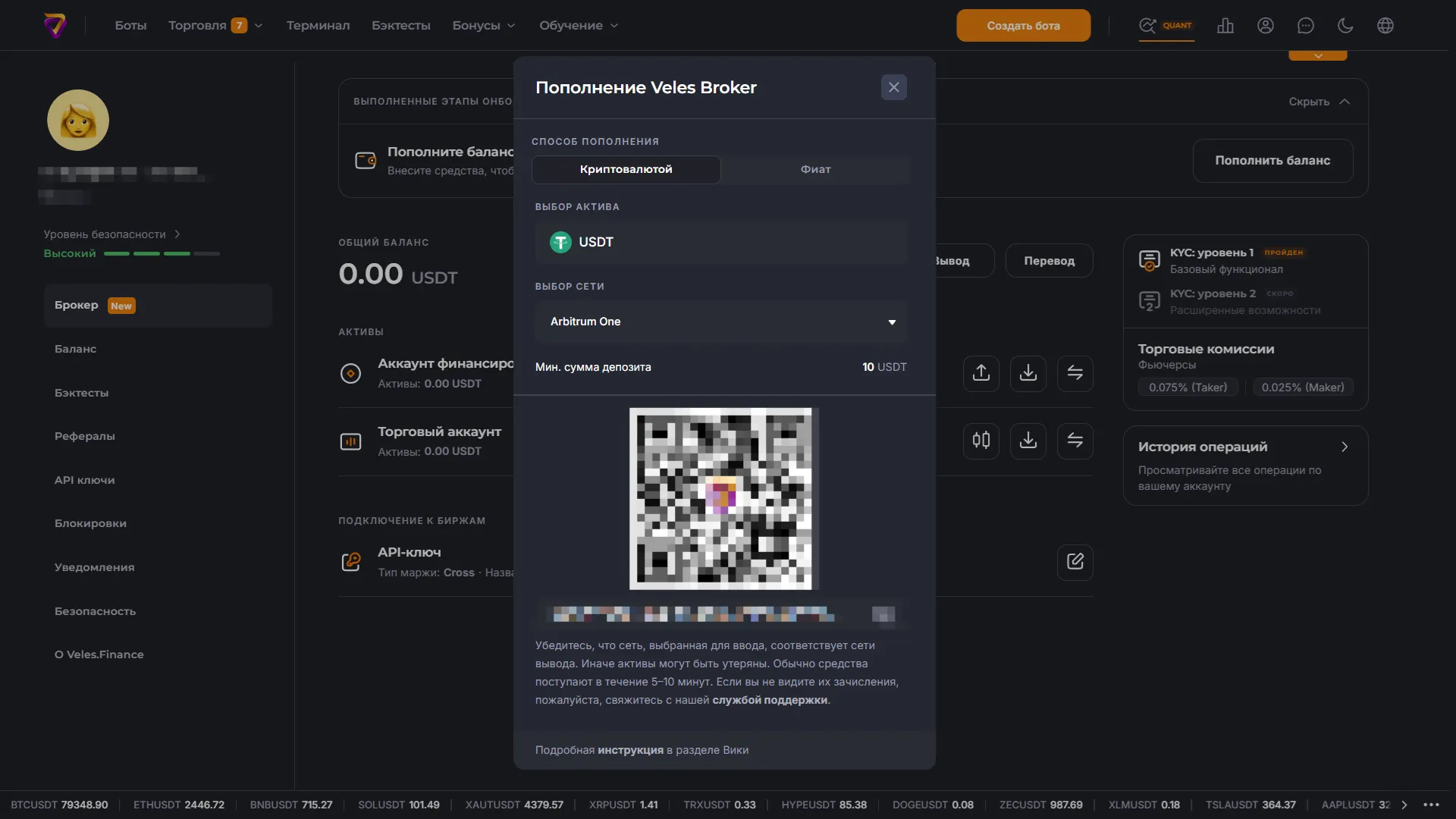Click the 0.025% (Maker) commission chip

click(x=1303, y=388)
